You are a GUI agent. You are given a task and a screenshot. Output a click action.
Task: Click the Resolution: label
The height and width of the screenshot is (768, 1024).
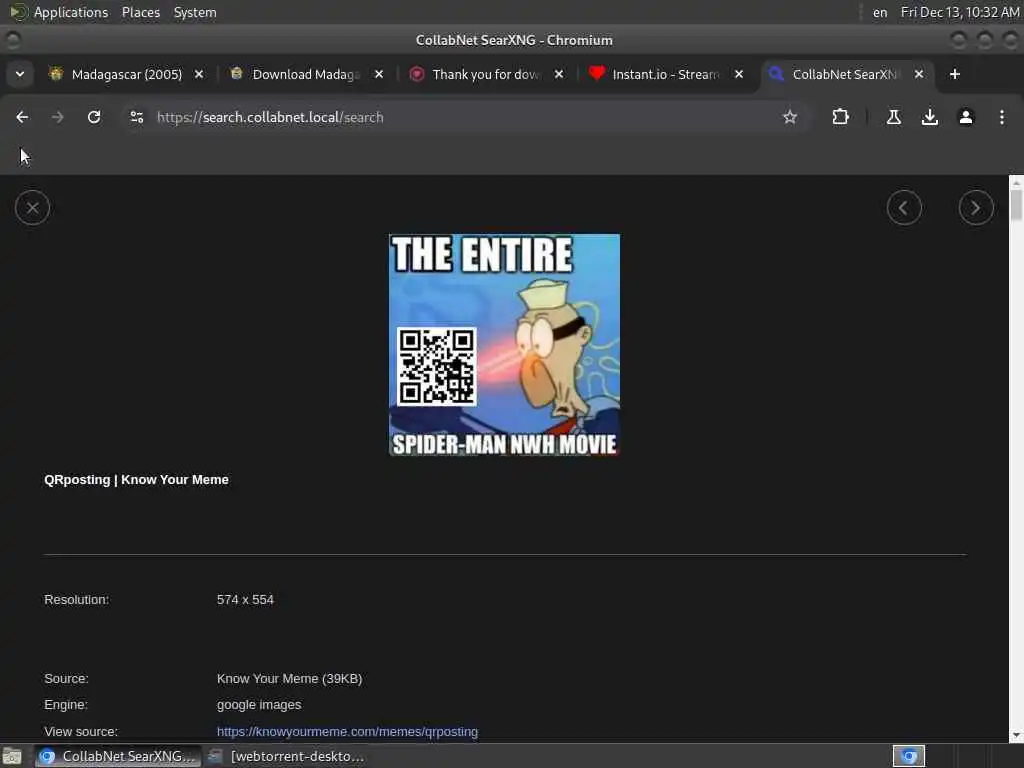(76, 600)
